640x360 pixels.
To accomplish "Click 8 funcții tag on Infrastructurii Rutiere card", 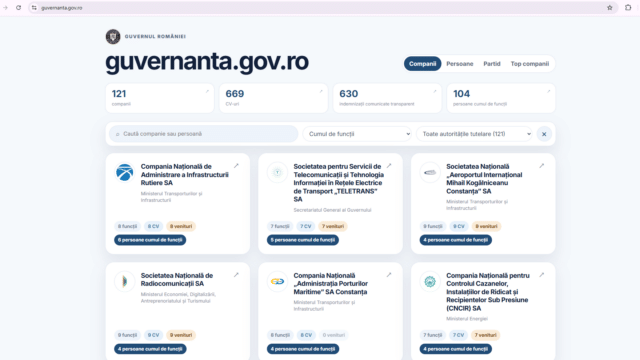I will click(x=127, y=226).
